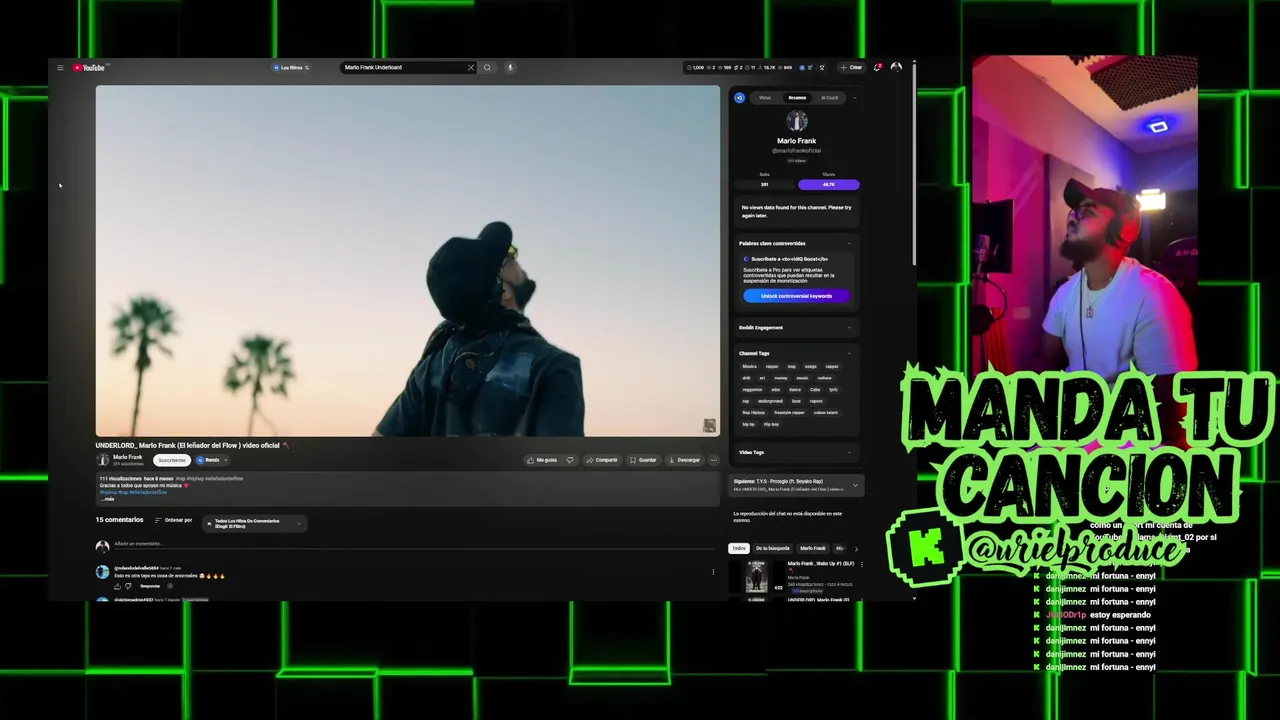This screenshot has height=720, width=1280.
Task: Collapse the vidIQ panel with the top chevron
Action: click(855, 98)
